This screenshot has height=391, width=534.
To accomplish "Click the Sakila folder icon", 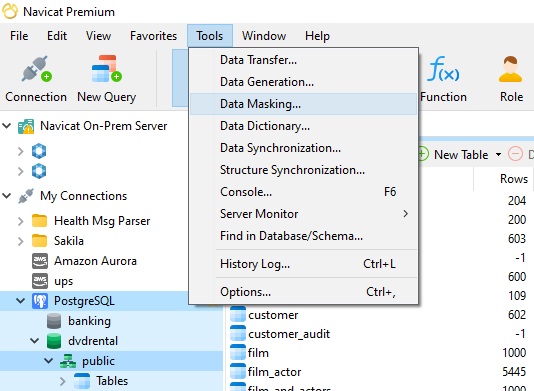I will (x=40, y=241).
